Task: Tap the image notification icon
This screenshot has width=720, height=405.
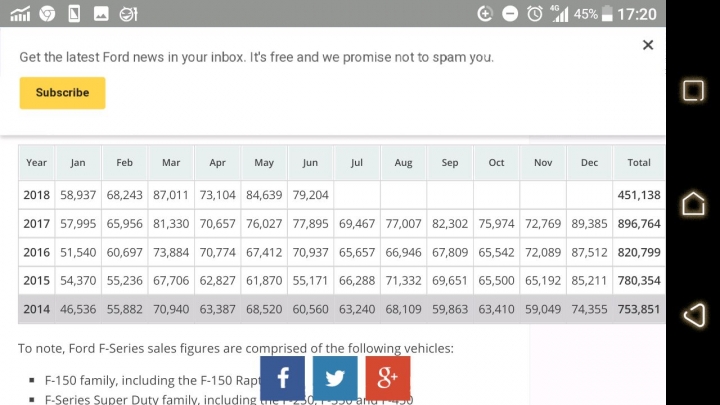Action: click(101, 14)
